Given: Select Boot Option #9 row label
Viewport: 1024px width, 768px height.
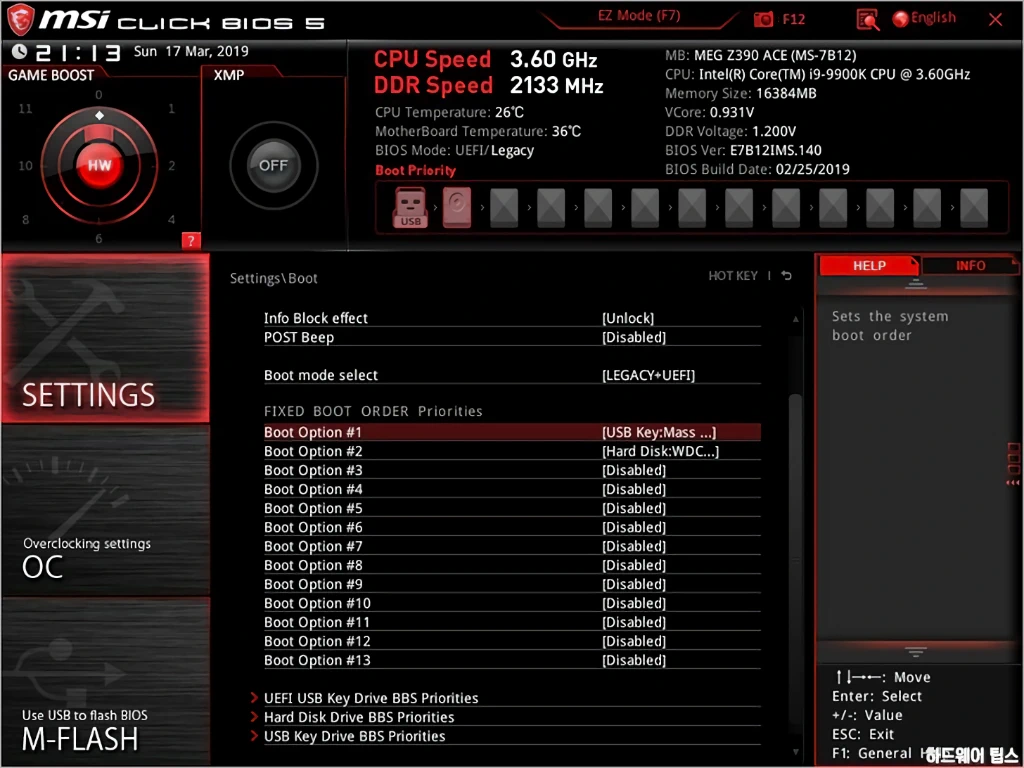Looking at the screenshot, I should (x=313, y=584).
